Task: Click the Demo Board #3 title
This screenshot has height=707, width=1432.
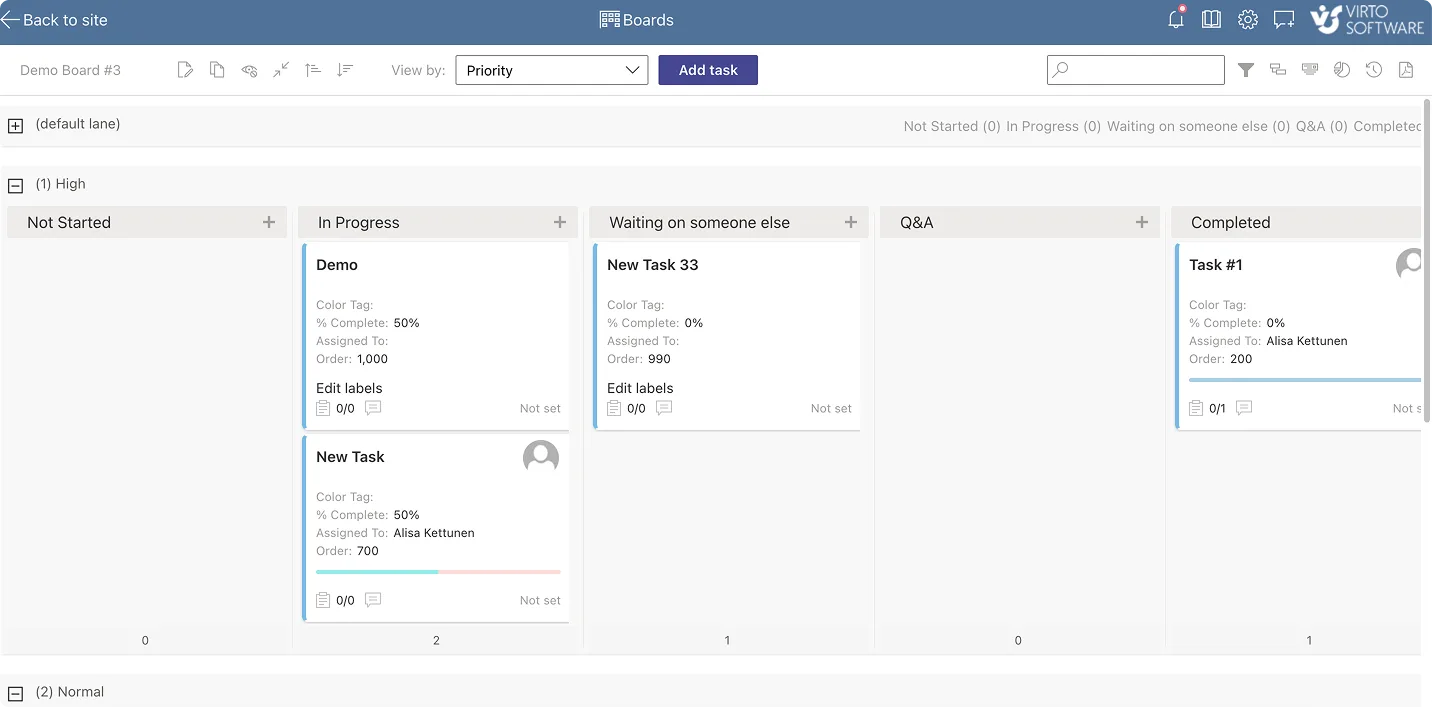Action: click(x=70, y=70)
